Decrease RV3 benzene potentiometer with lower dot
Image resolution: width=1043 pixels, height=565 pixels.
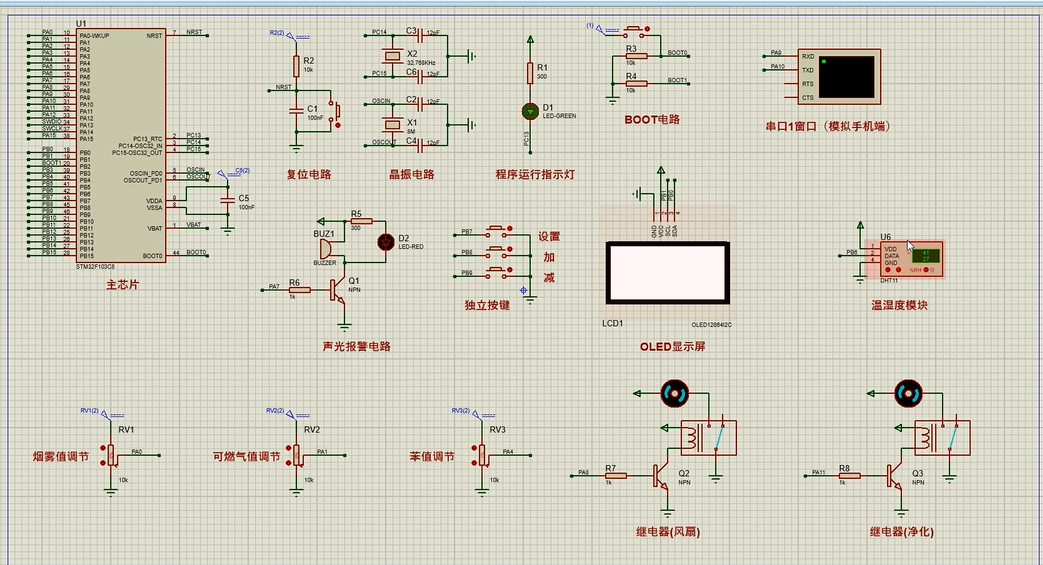[474, 462]
